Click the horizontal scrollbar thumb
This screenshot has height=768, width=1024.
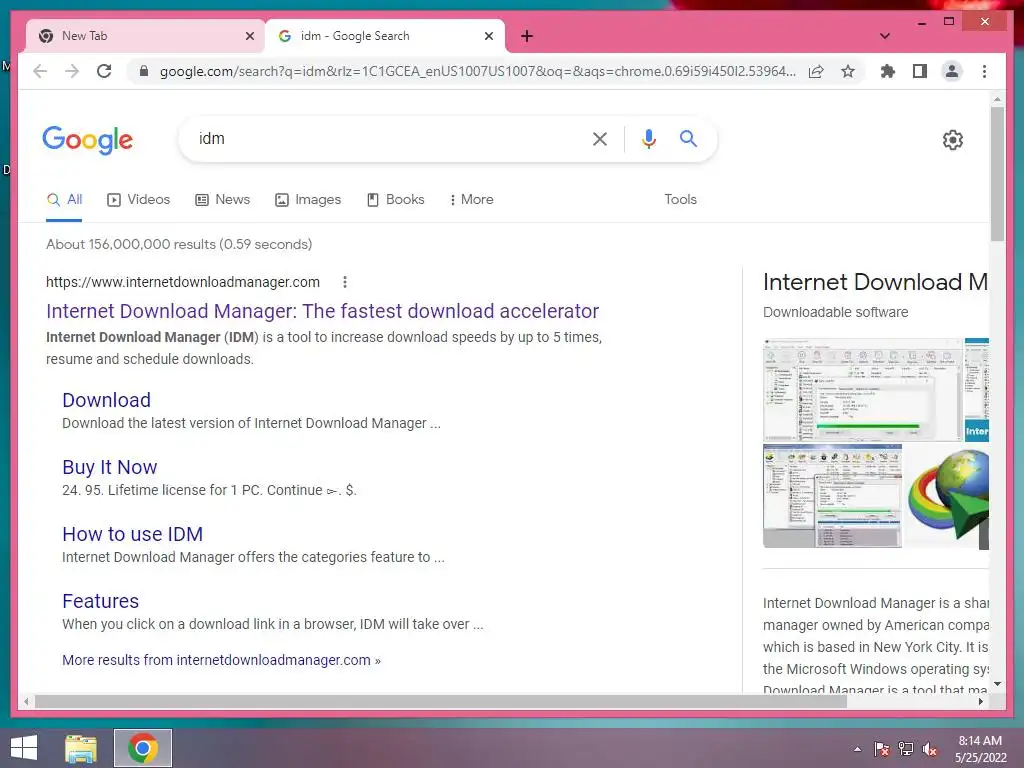(441, 701)
